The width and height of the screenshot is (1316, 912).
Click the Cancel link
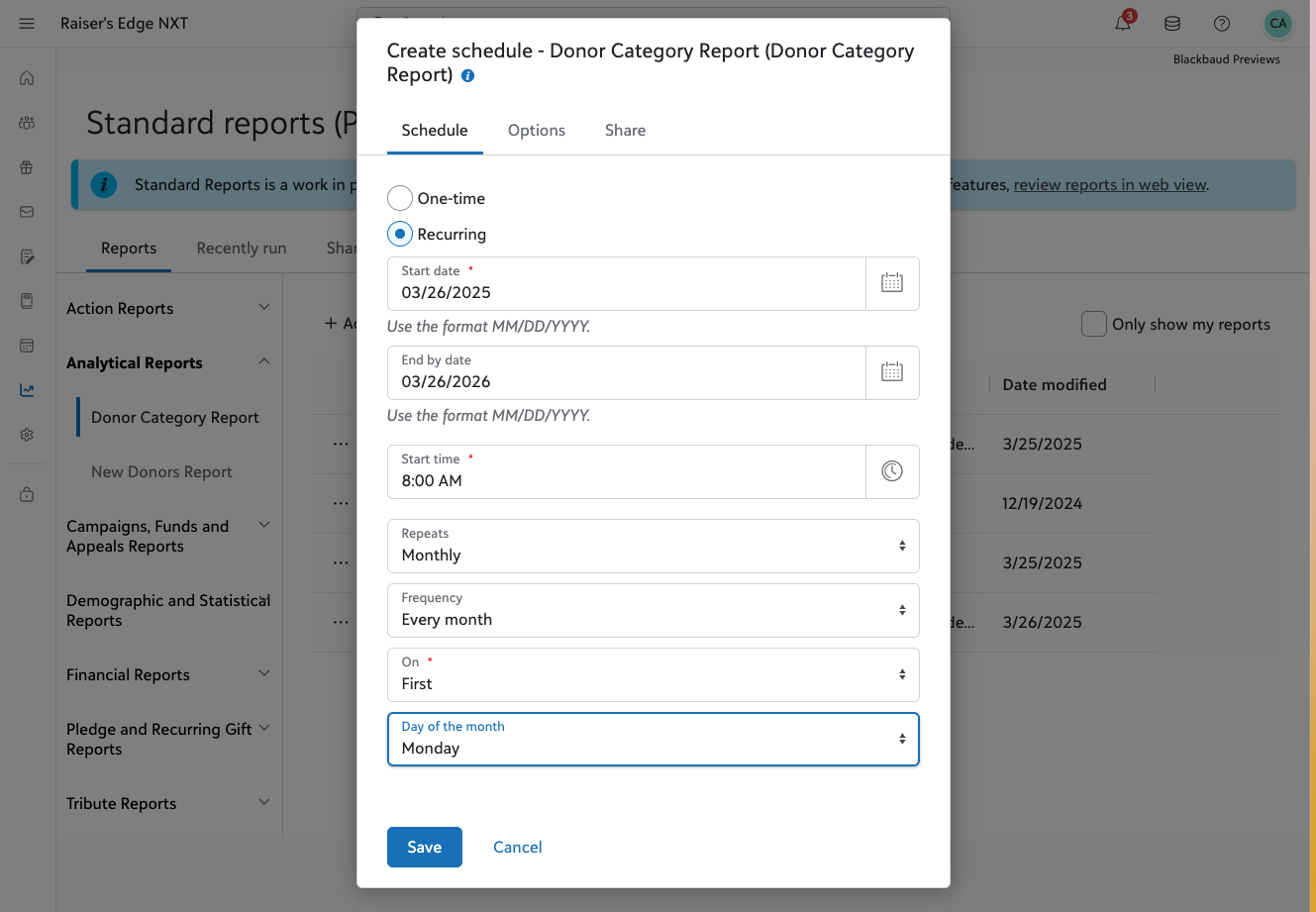coord(518,847)
